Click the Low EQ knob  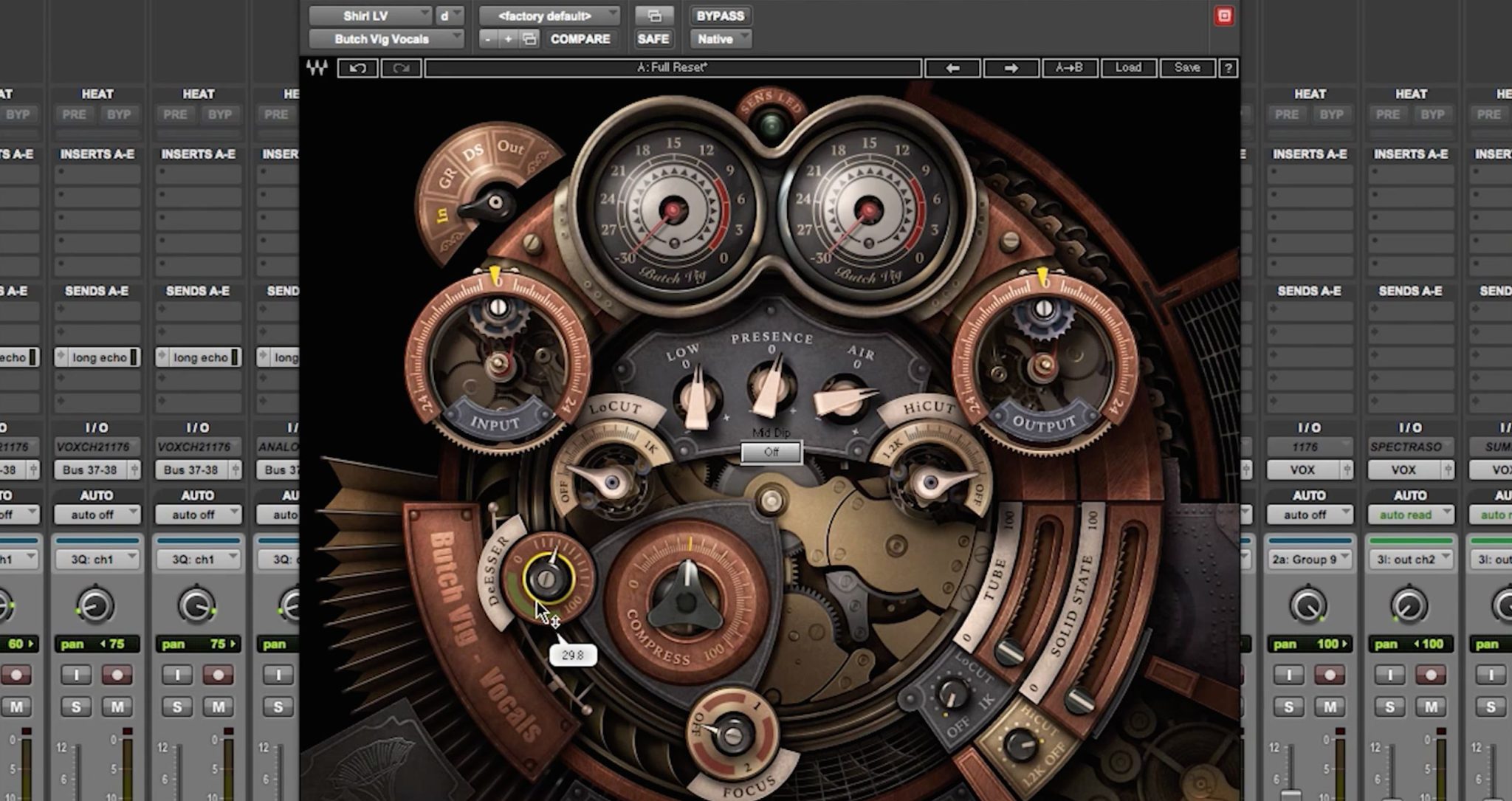coord(698,399)
